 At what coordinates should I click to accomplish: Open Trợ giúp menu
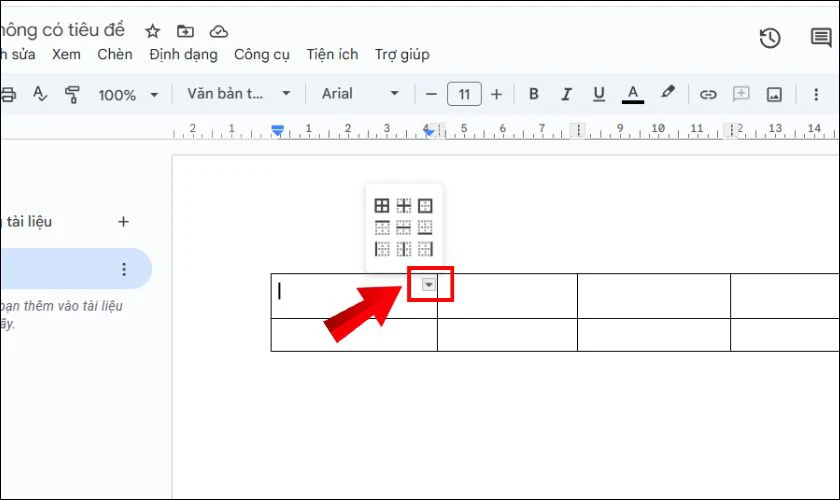(x=402, y=55)
